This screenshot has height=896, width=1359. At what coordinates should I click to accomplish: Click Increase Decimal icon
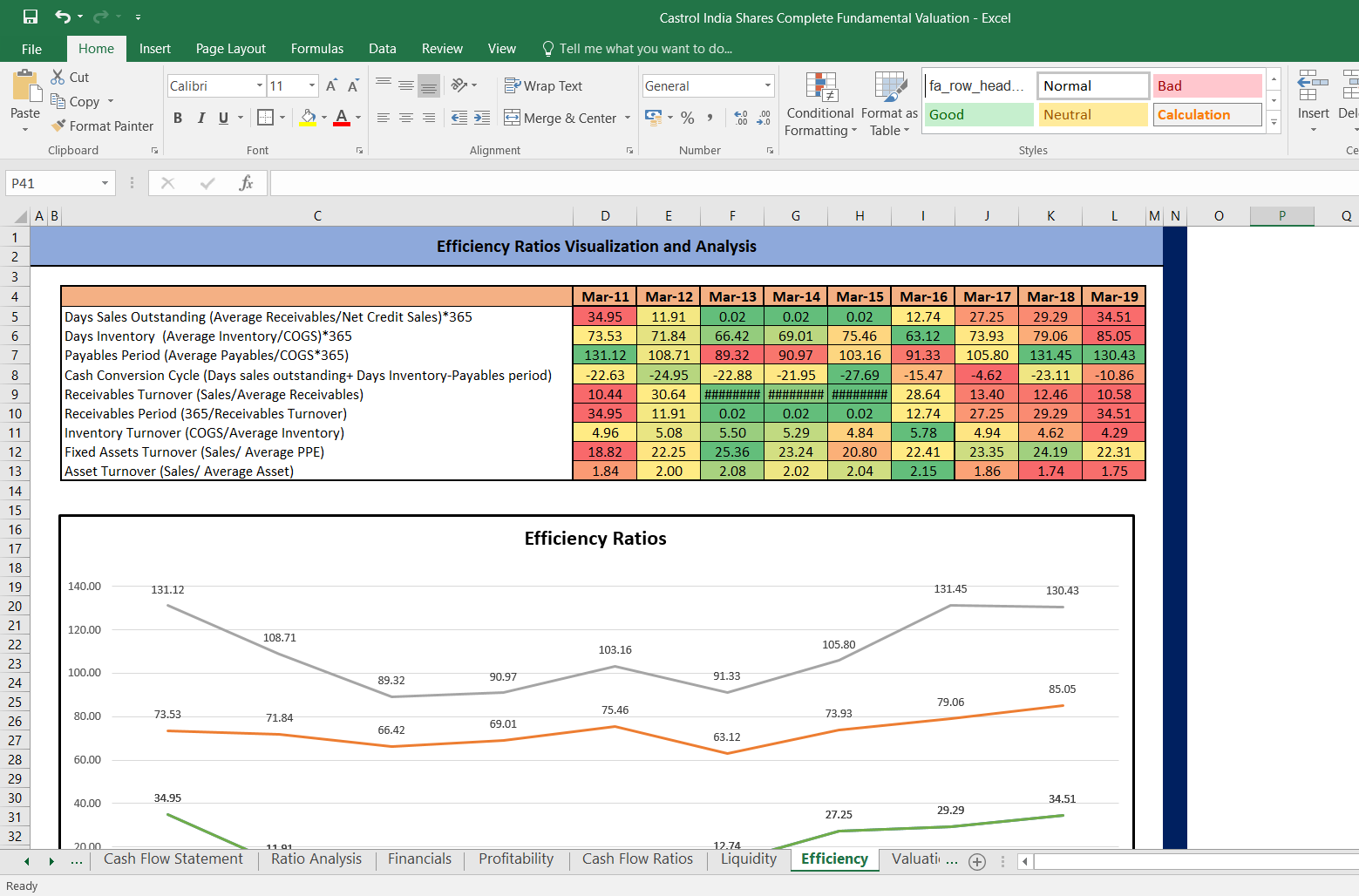click(x=741, y=118)
